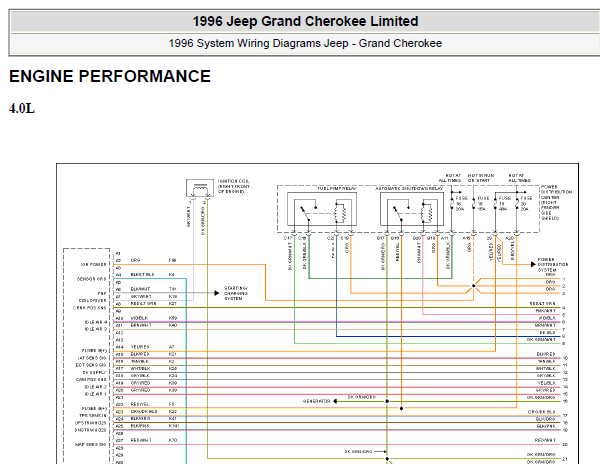Screen dimensions: 600x464
Task: Click the automatic shutdown relay coil symbol
Action: [x=426, y=213]
